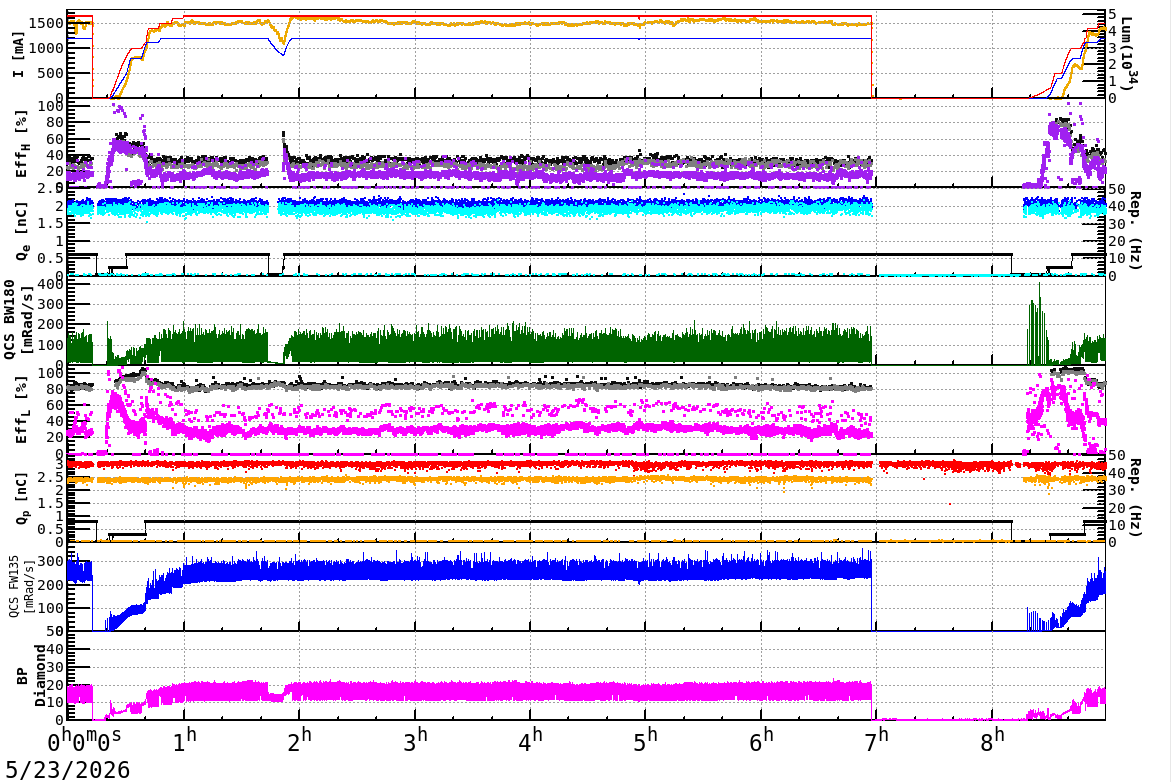Click the "Lum(10^34)" right axis label
The height and width of the screenshot is (782, 1172).
pyautogui.click(x=1127, y=54)
